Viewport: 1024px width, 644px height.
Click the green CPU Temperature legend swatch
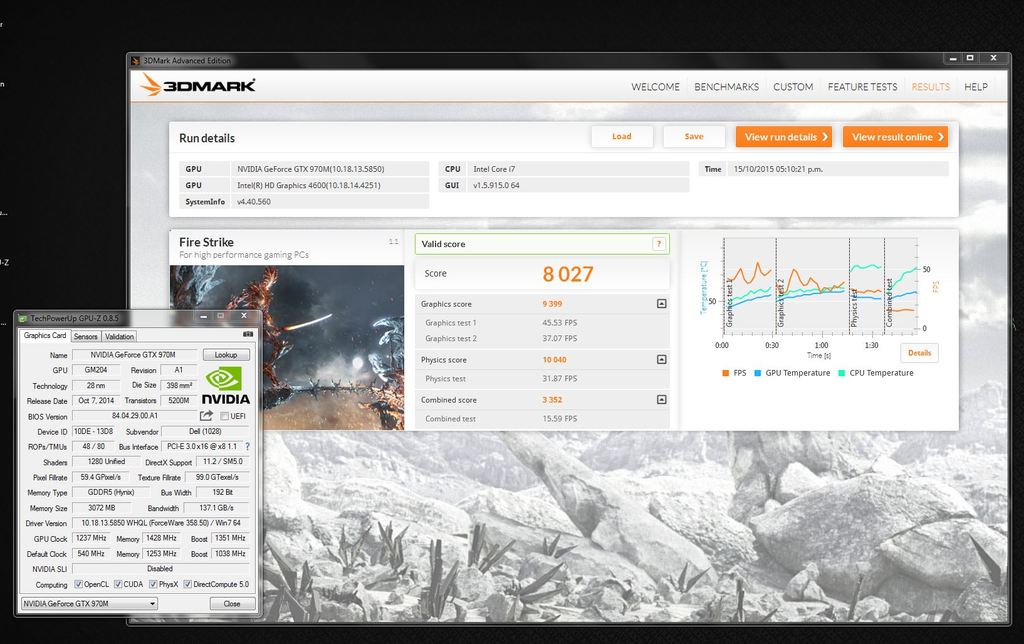point(842,373)
